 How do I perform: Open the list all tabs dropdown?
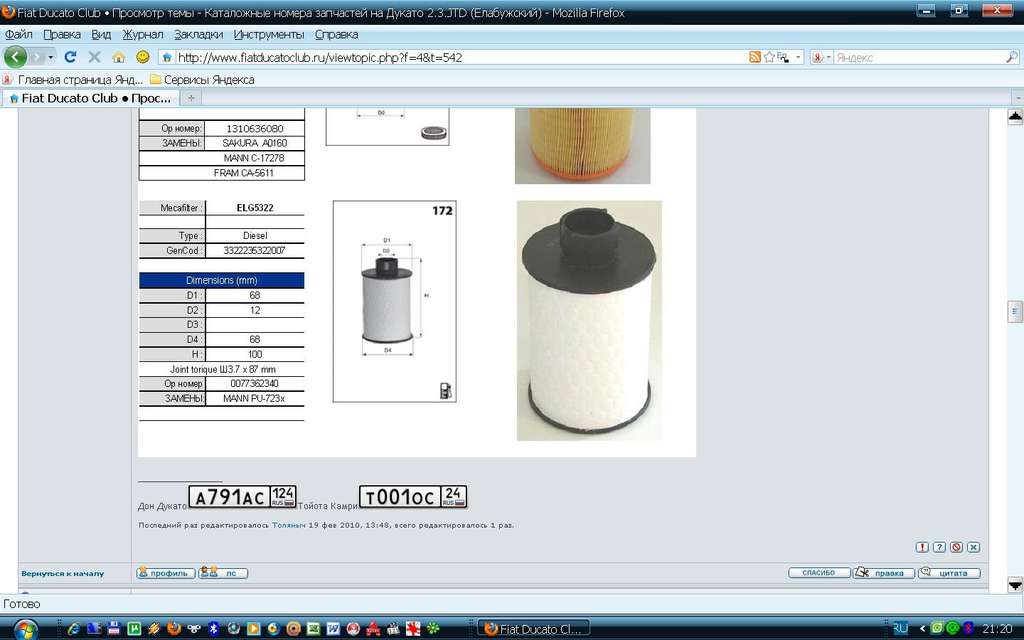(1017, 98)
